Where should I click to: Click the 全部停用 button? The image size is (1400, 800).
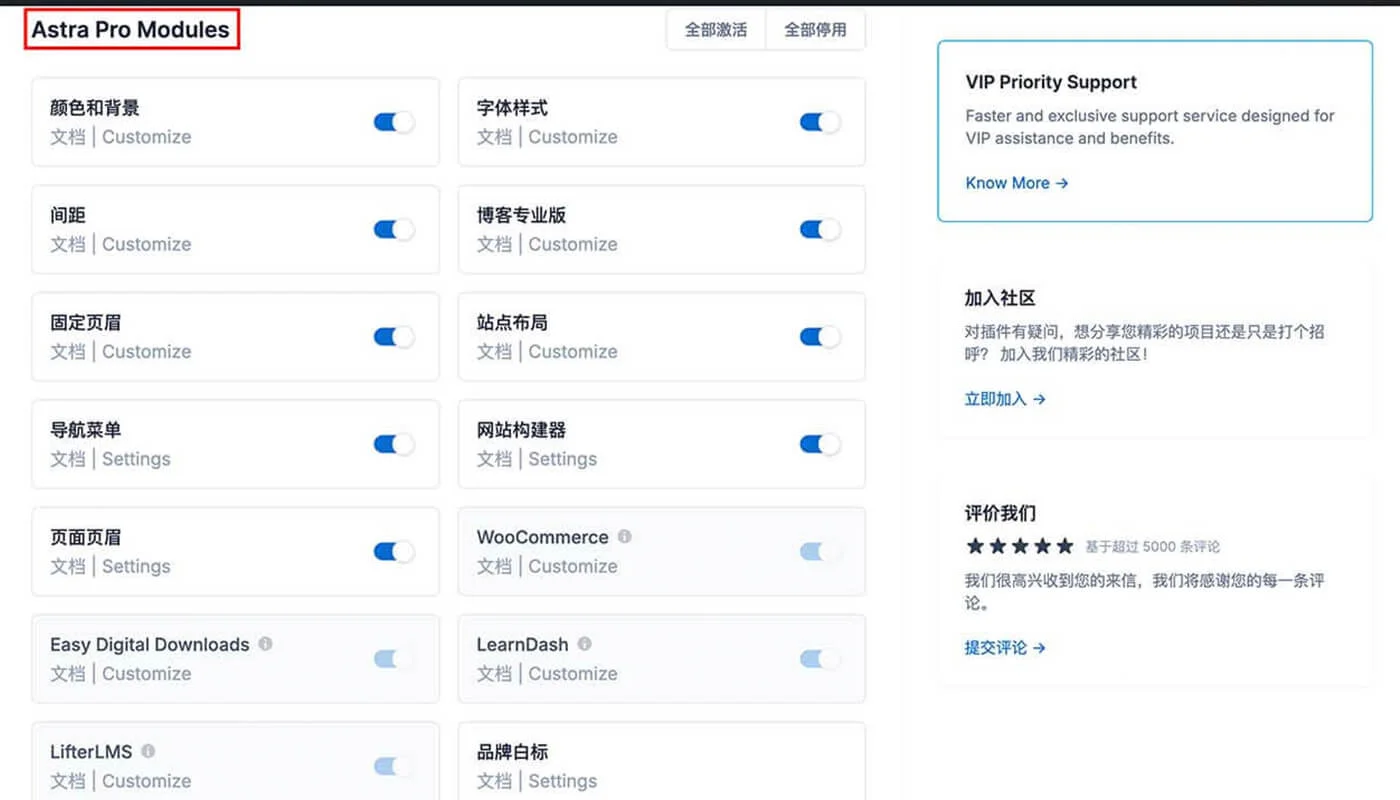(x=815, y=30)
